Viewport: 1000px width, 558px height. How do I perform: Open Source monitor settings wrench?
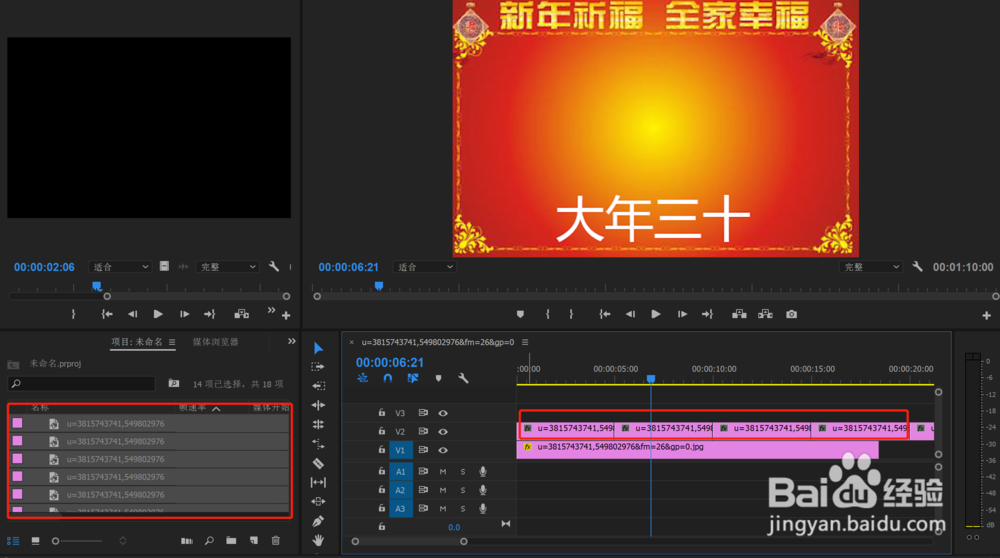click(274, 267)
